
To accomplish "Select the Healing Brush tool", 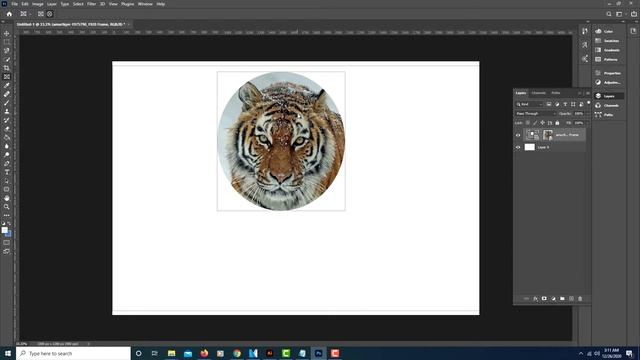I will click(x=7, y=94).
